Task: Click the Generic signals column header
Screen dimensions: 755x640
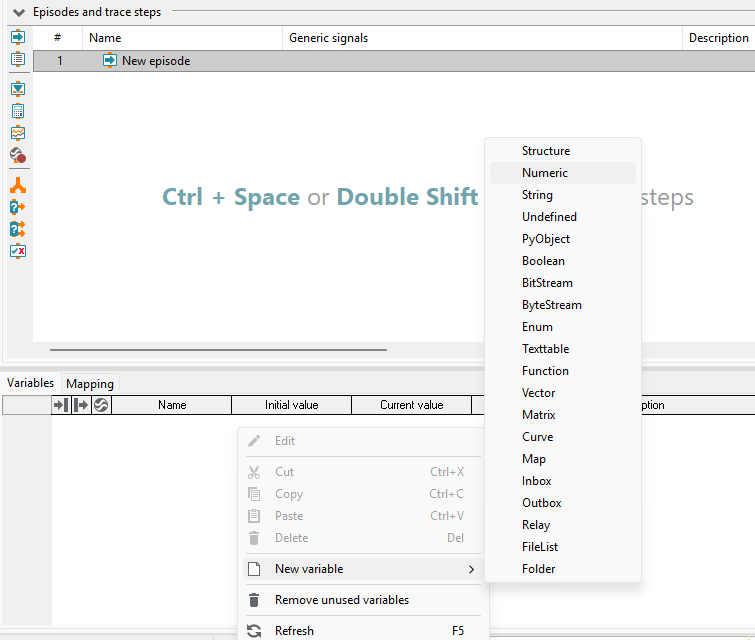Action: tap(482, 38)
